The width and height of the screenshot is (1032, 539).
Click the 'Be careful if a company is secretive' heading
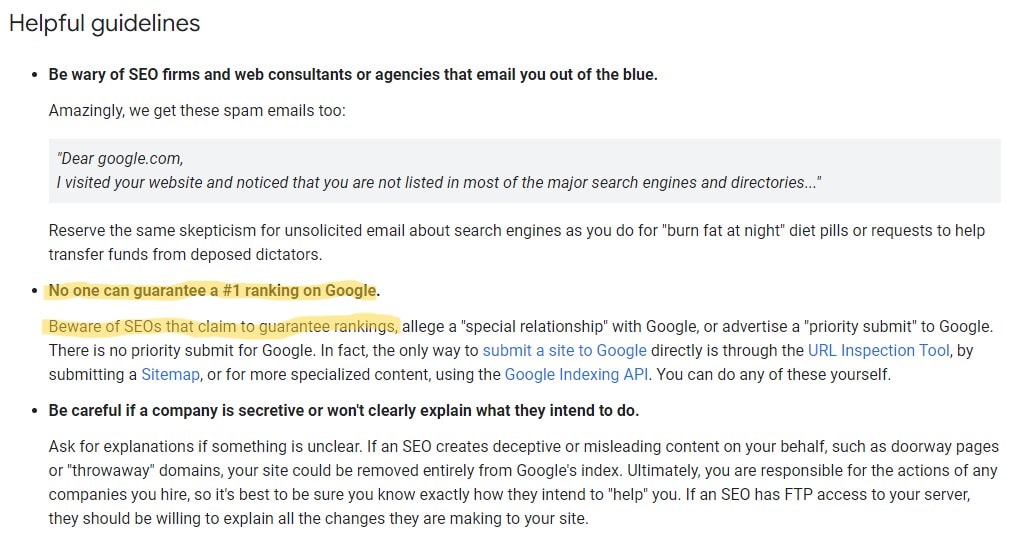pos(344,411)
